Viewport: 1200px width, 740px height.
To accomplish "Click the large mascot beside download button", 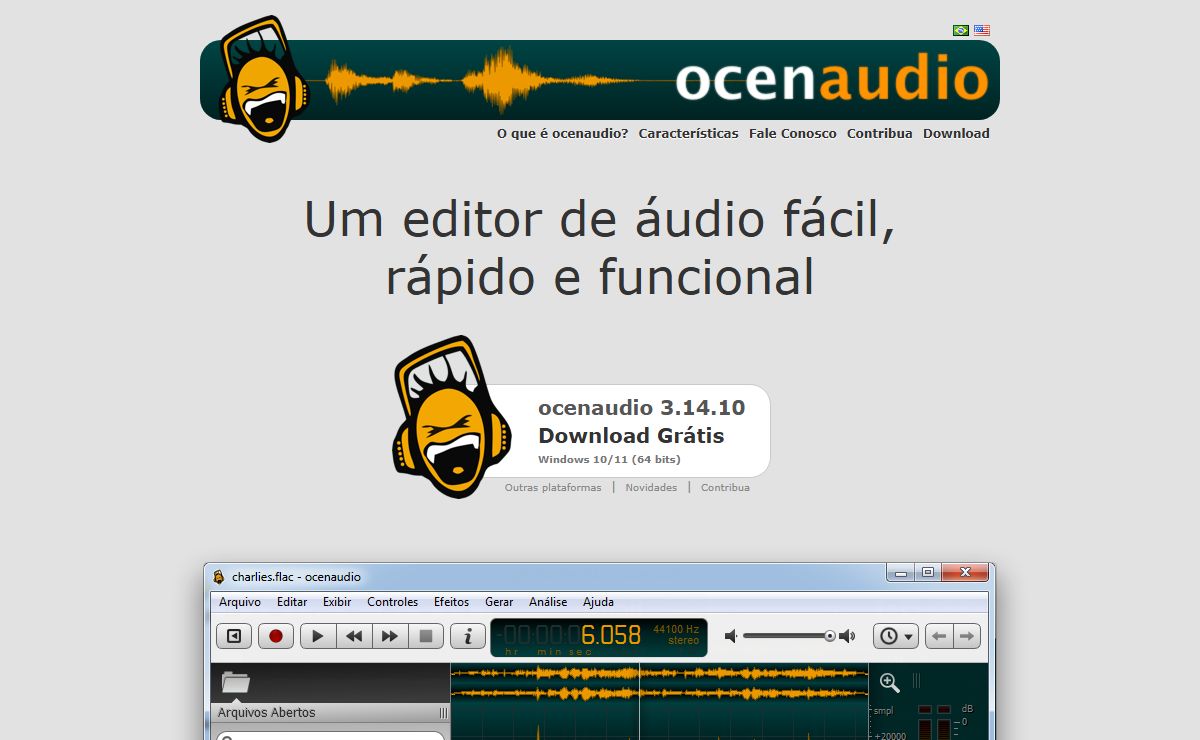I will tap(451, 417).
